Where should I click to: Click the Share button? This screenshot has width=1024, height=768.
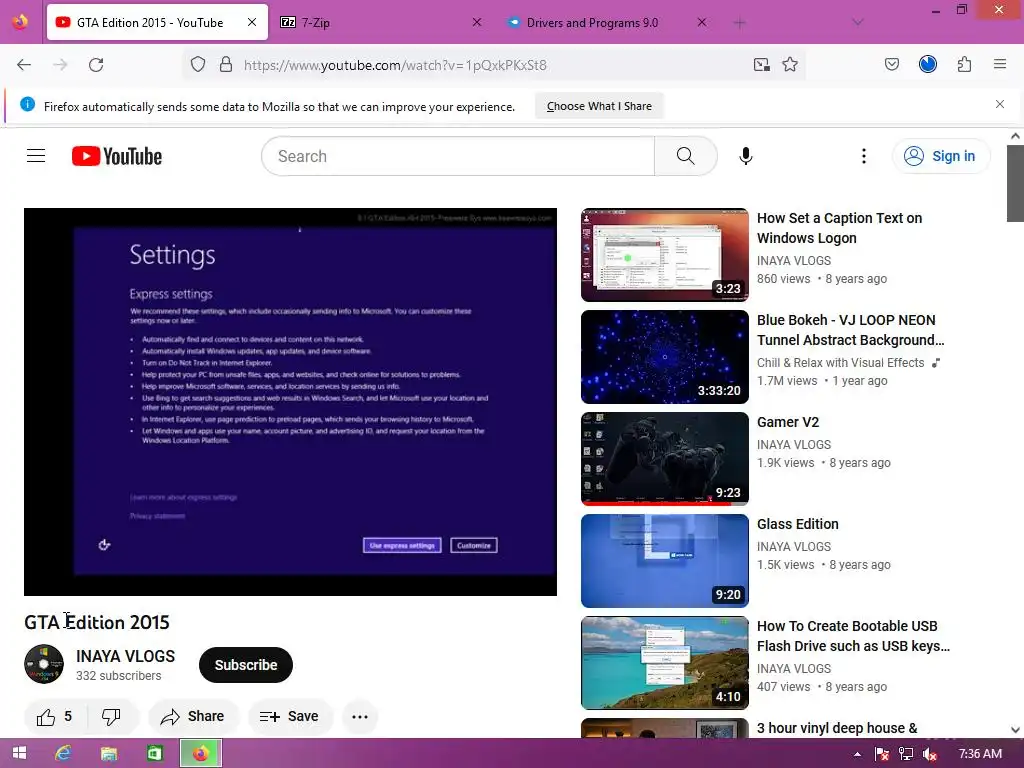point(194,717)
